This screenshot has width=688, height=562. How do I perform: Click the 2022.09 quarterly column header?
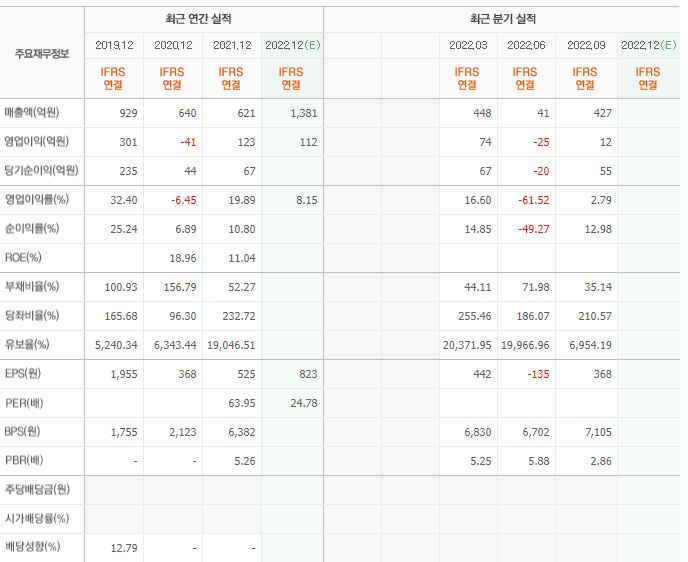click(586, 45)
